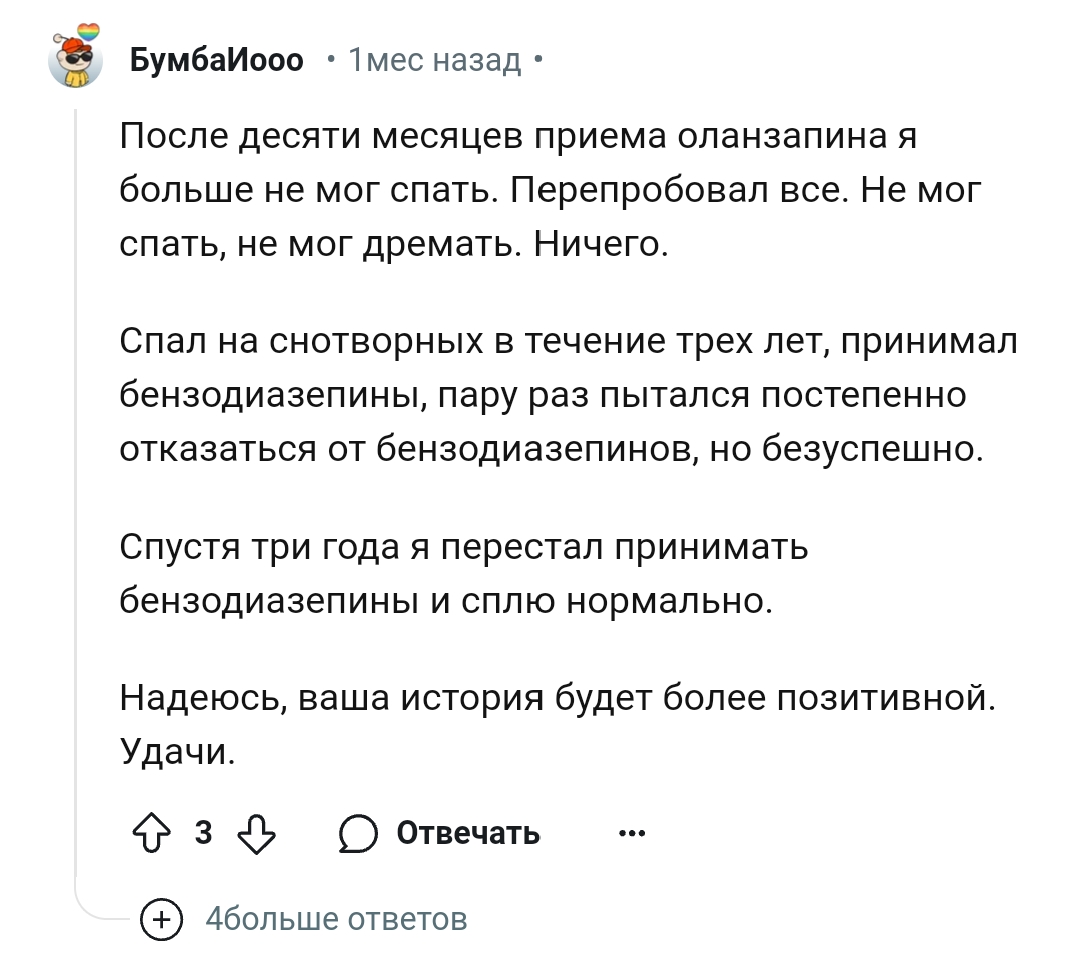Image resolution: width=1080 pixels, height=970 pixels.
Task: Click the line 'Надеюсь, ваша история'
Action: point(558,697)
